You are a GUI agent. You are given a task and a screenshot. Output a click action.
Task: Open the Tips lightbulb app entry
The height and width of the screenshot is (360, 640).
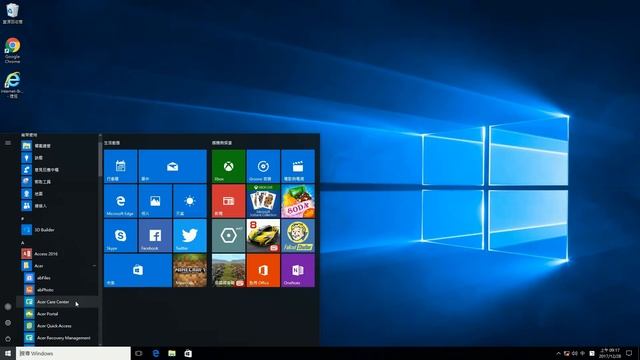click(x=57, y=158)
